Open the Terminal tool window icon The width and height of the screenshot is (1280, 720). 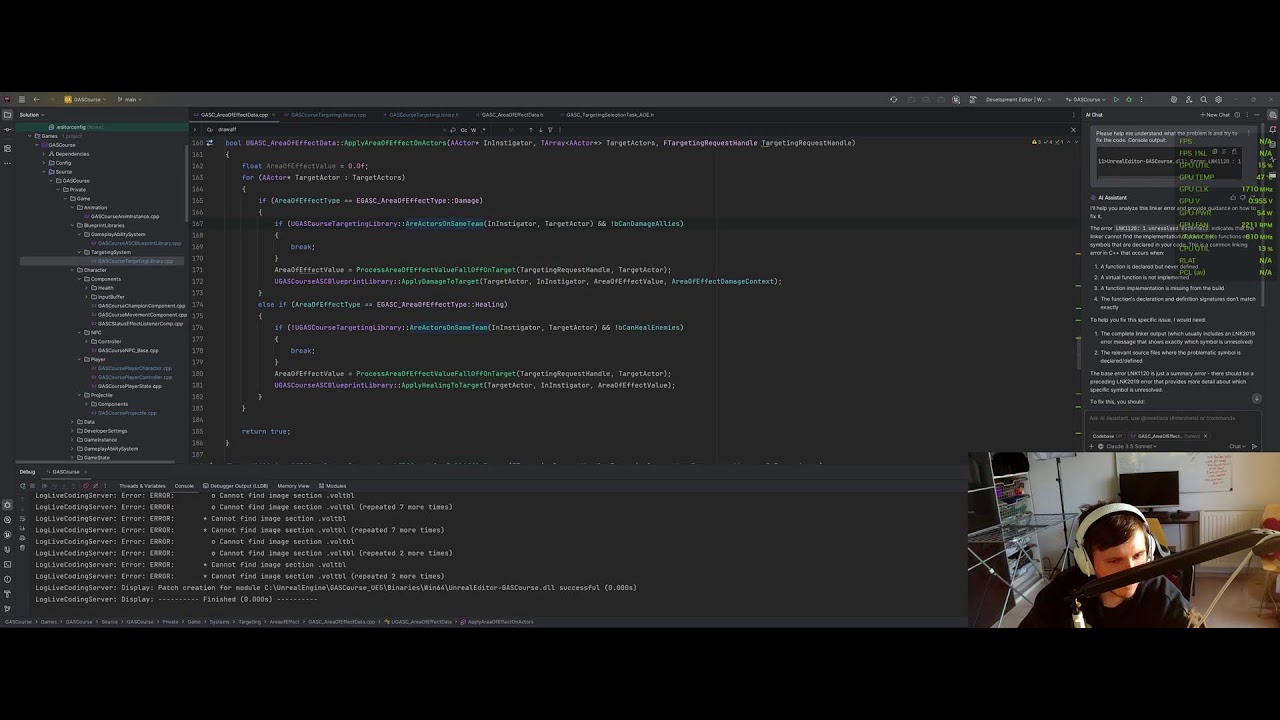coord(7,564)
